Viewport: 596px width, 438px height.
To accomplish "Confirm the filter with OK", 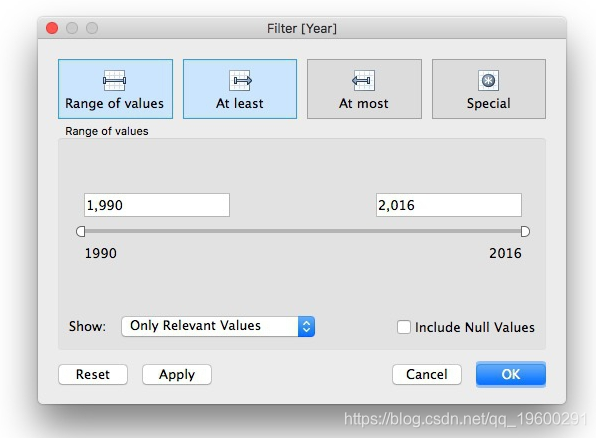I will pyautogui.click(x=511, y=375).
